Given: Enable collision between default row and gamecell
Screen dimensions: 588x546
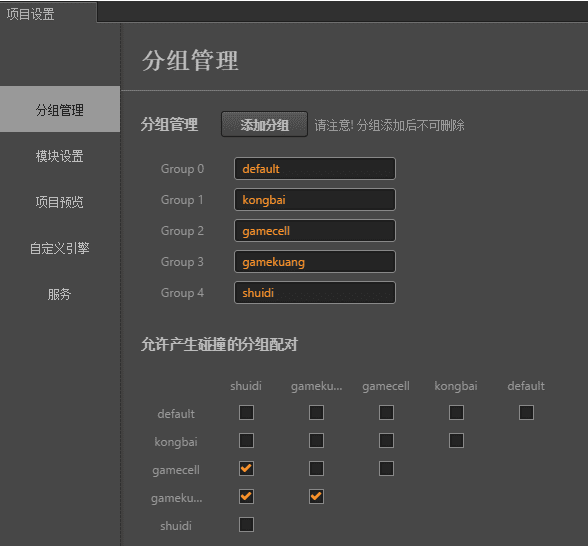Looking at the screenshot, I should point(386,412).
